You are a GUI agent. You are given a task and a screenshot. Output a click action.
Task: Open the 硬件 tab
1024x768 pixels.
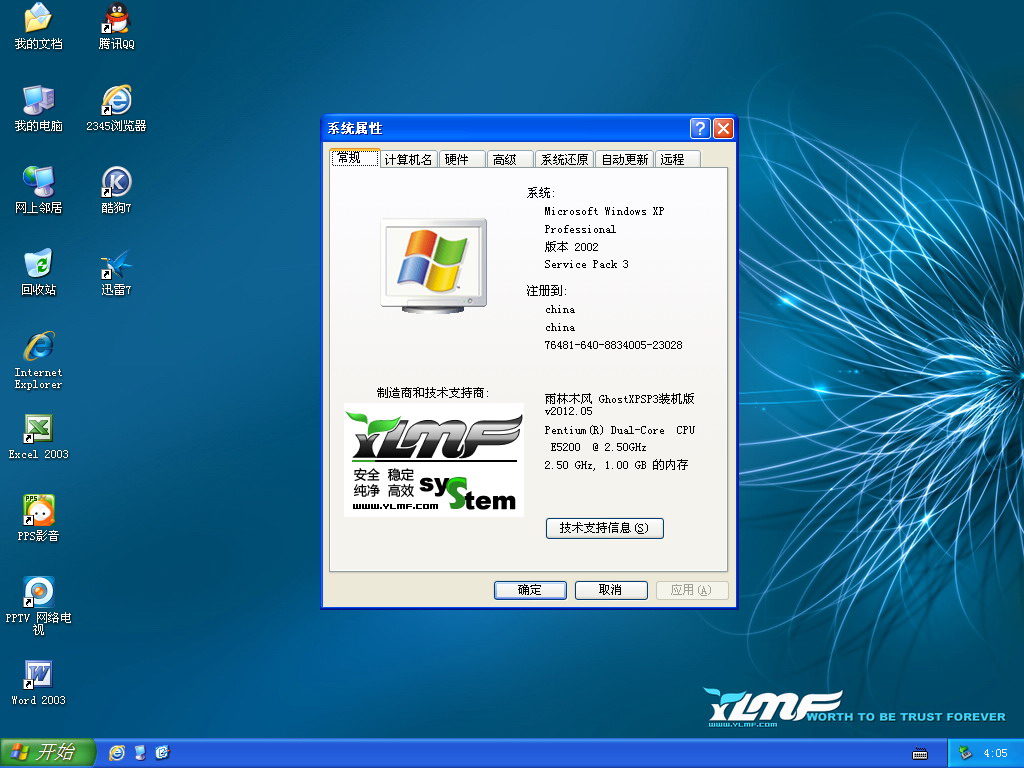pyautogui.click(x=457, y=160)
